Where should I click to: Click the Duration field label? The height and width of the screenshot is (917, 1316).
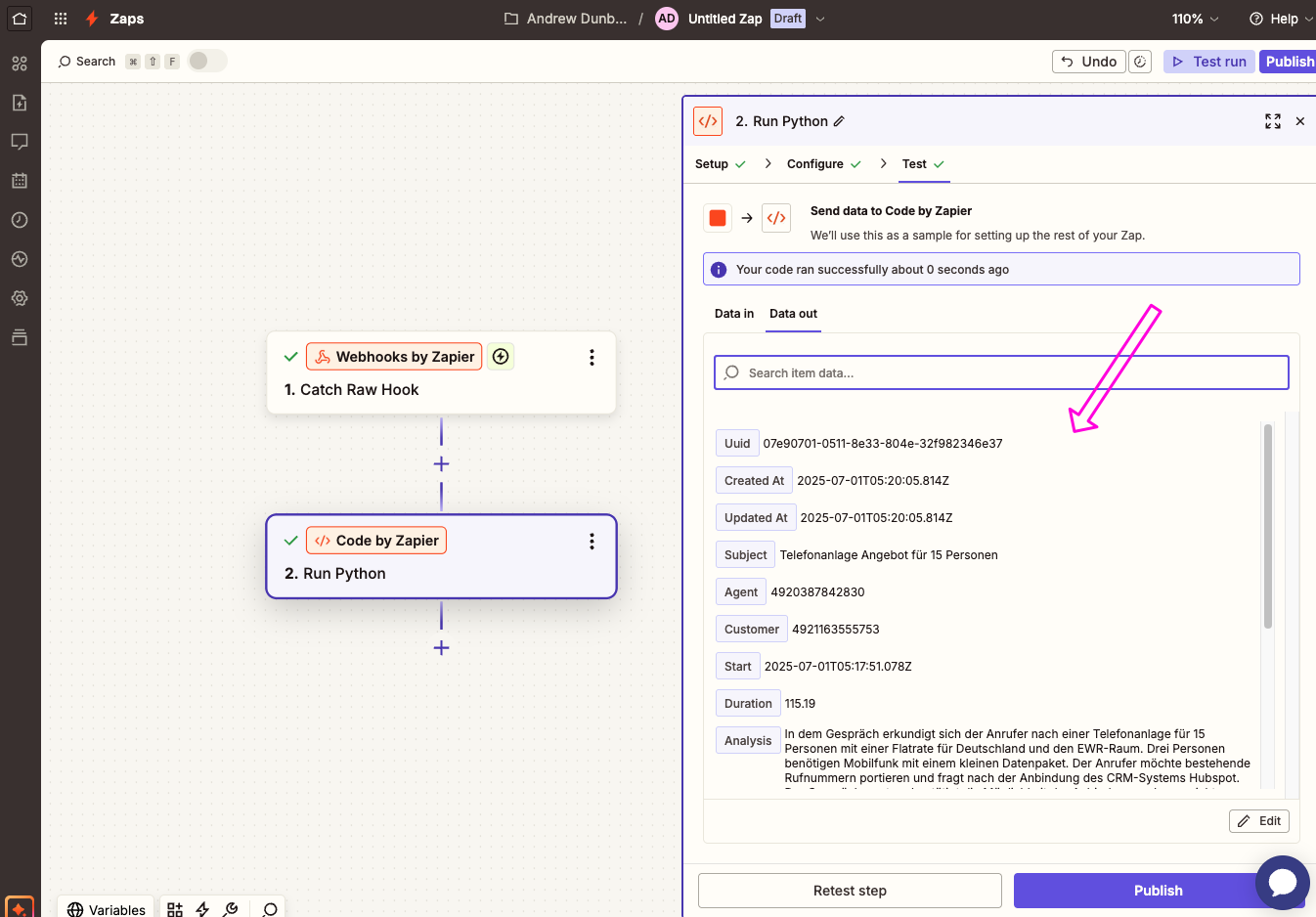tap(748, 704)
